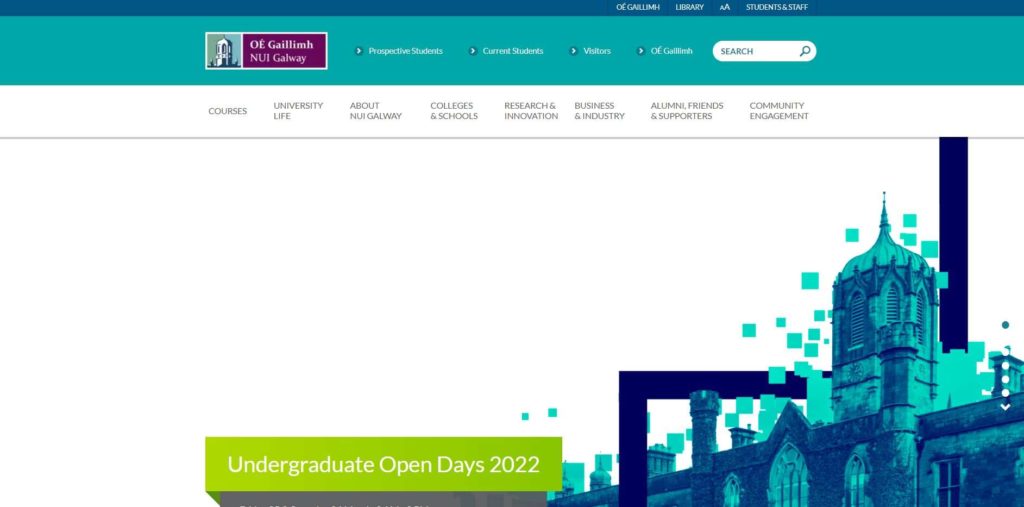This screenshot has height=507, width=1024.
Task: Open Business & Industry menu
Action: pos(600,111)
